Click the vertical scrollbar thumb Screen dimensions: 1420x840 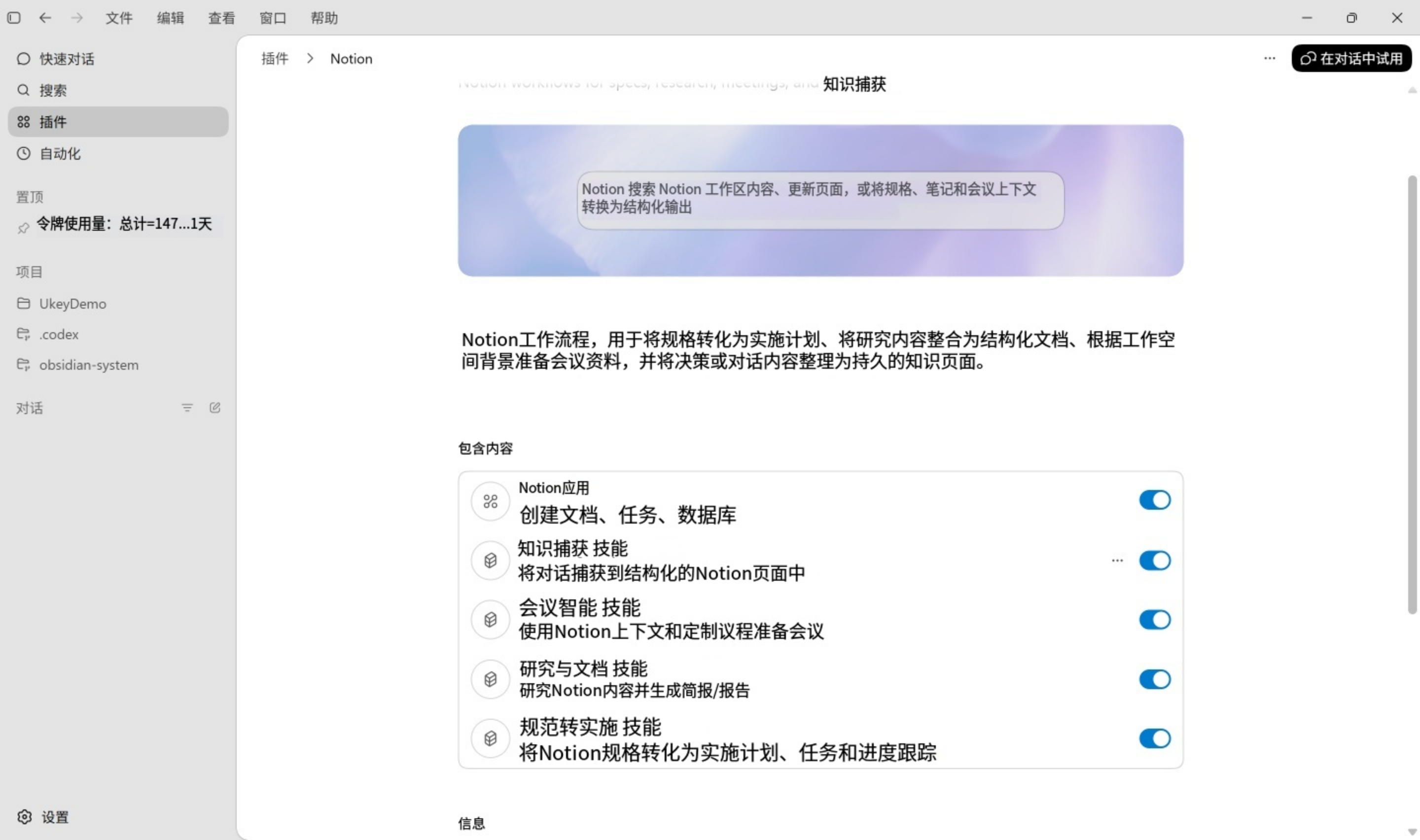pyautogui.click(x=1412, y=394)
